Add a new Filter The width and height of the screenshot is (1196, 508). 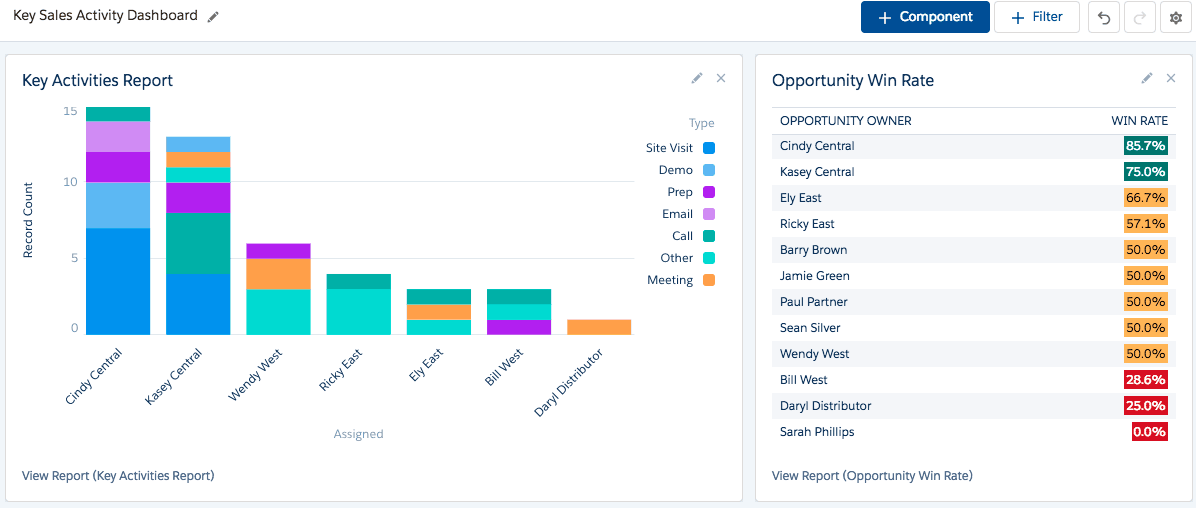[x=1036, y=17]
